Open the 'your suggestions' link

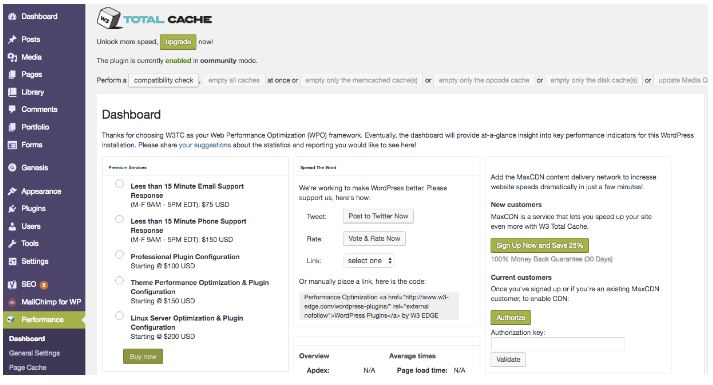pos(205,145)
